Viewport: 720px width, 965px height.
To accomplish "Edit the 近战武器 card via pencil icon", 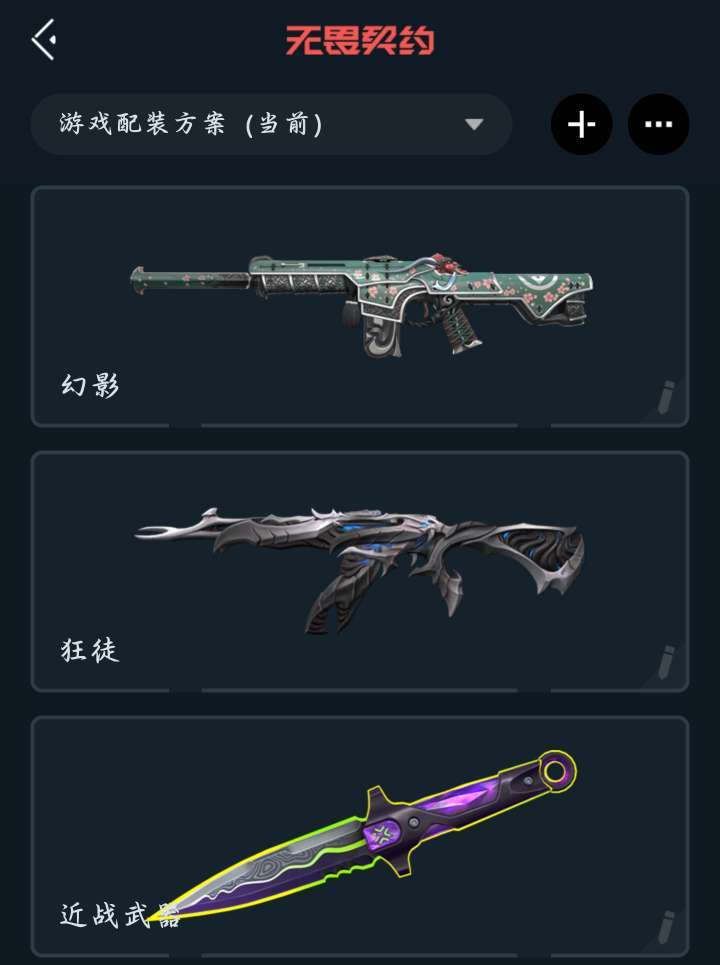I will pos(665,927).
